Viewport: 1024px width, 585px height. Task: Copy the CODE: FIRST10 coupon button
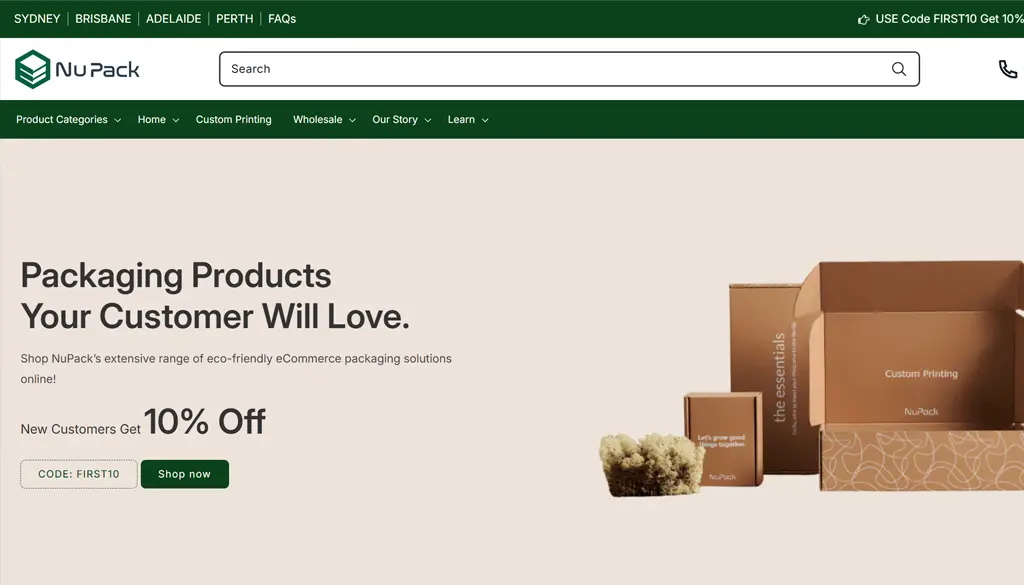tap(79, 474)
